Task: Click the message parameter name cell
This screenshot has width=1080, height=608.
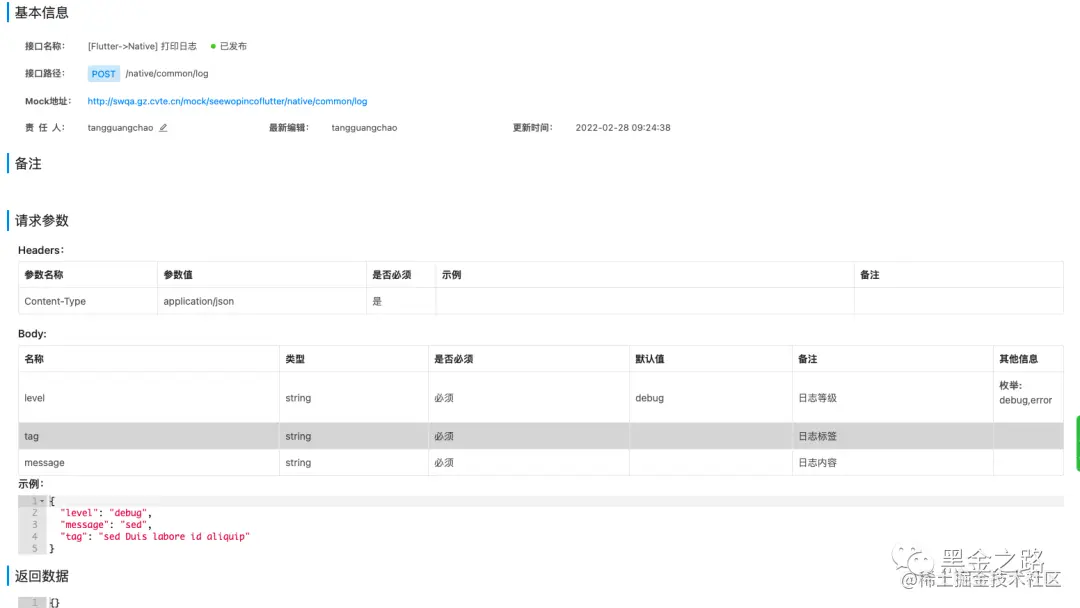Action: point(149,463)
